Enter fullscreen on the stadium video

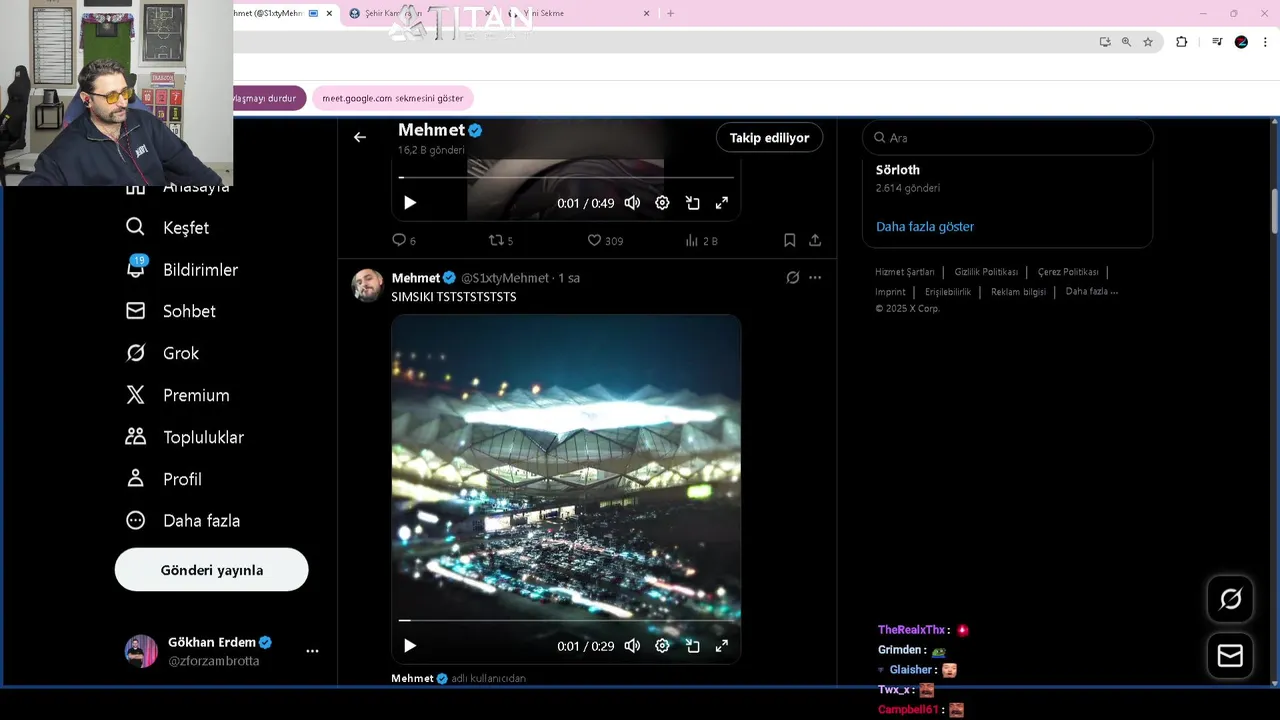[721, 646]
